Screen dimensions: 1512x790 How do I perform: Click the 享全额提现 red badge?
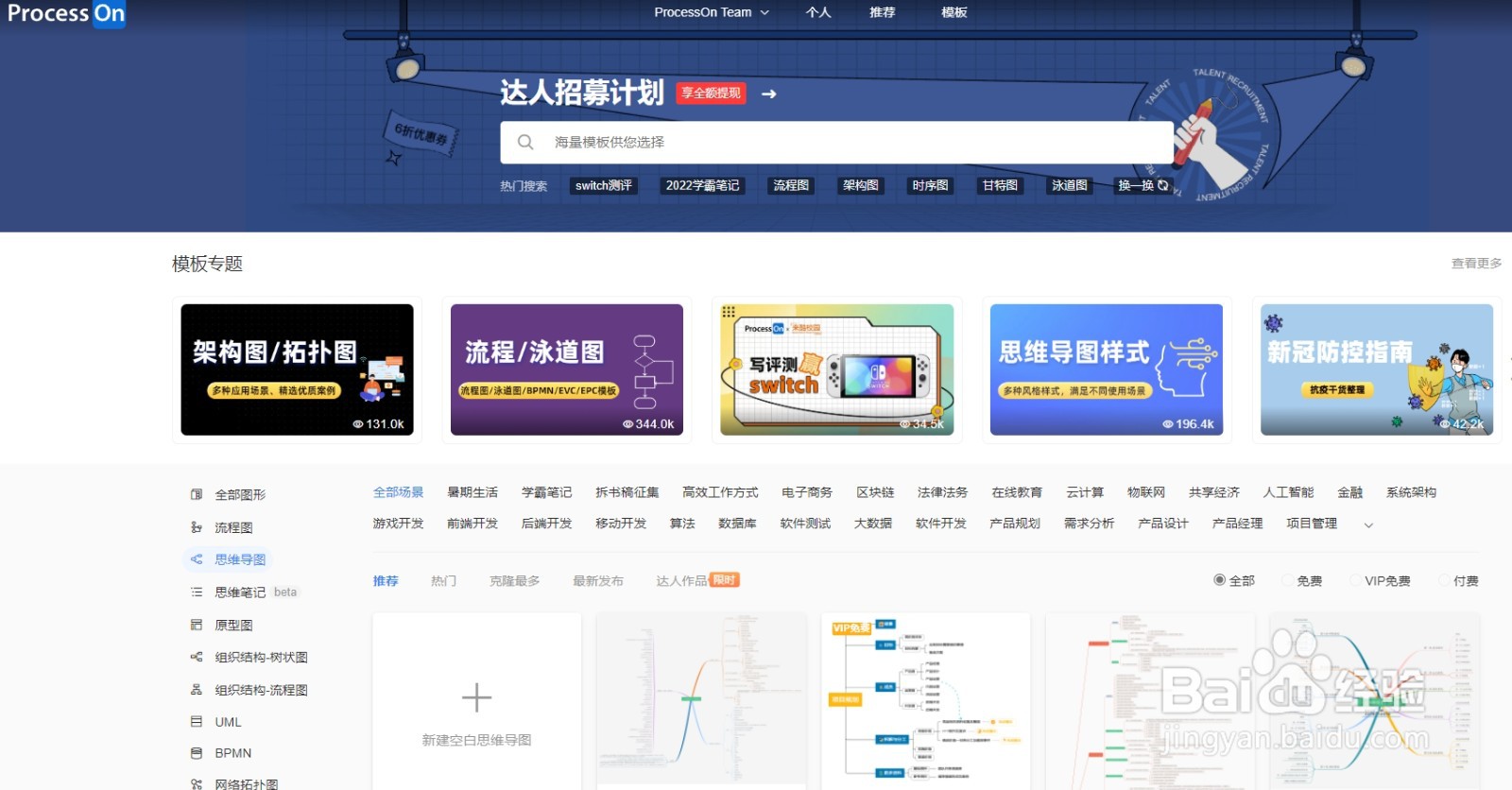(712, 93)
